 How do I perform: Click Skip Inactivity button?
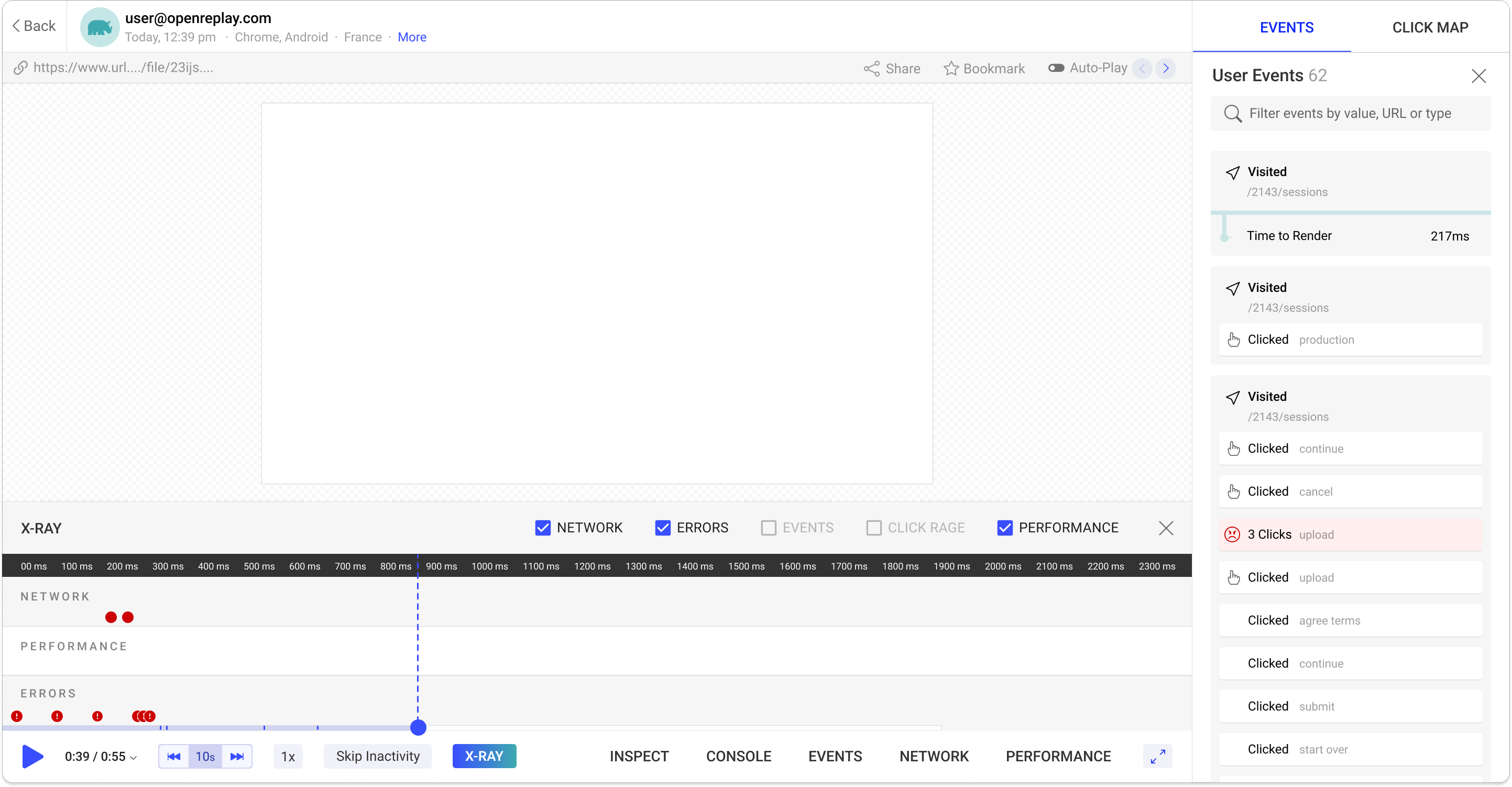378,756
